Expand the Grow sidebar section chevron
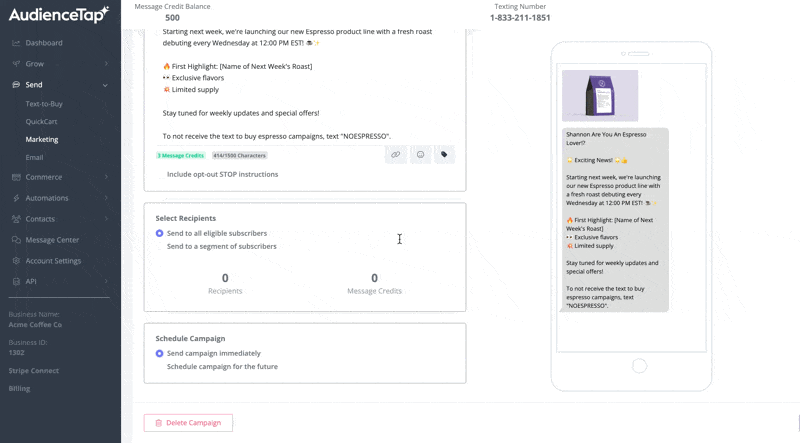Viewport: 800px width, 443px height. click(106, 64)
